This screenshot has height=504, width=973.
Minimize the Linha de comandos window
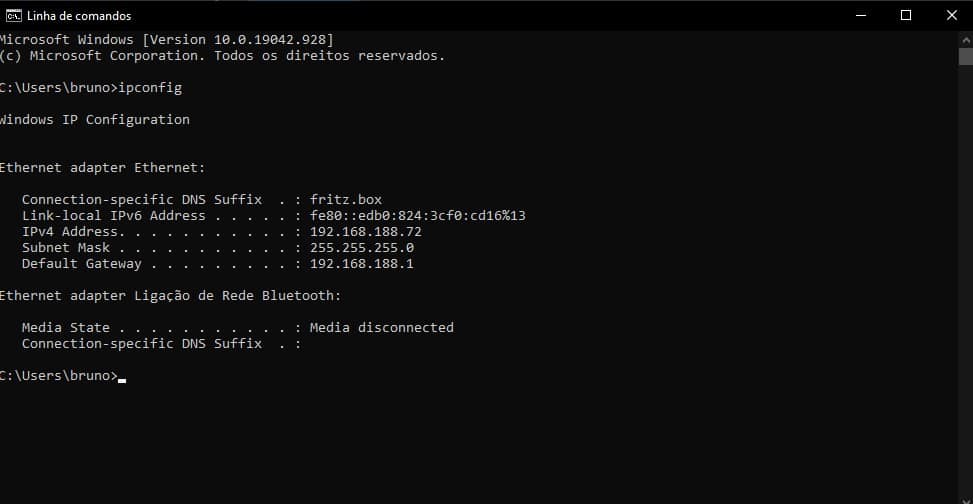coord(861,15)
